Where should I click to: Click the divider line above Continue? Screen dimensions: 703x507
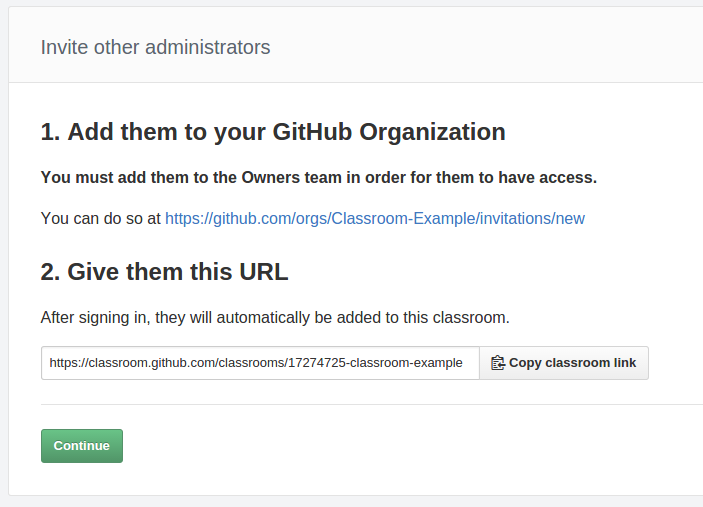click(x=372, y=404)
